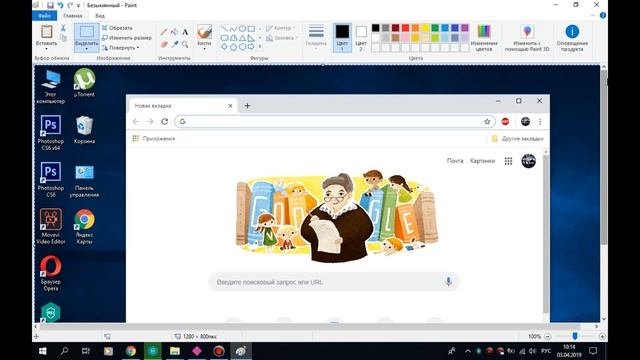Select the Eraser tool

click(164, 44)
